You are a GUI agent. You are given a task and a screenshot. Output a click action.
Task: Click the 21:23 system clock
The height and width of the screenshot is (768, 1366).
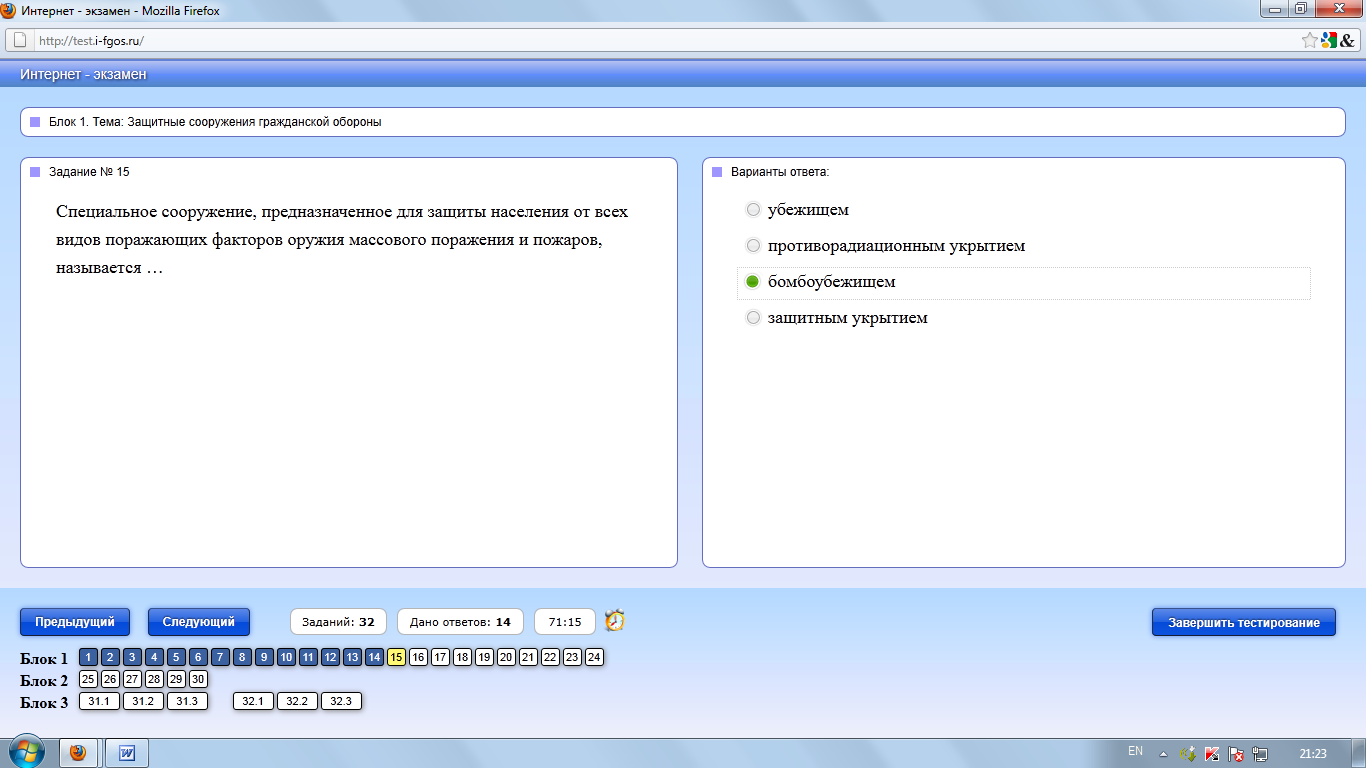1312,753
